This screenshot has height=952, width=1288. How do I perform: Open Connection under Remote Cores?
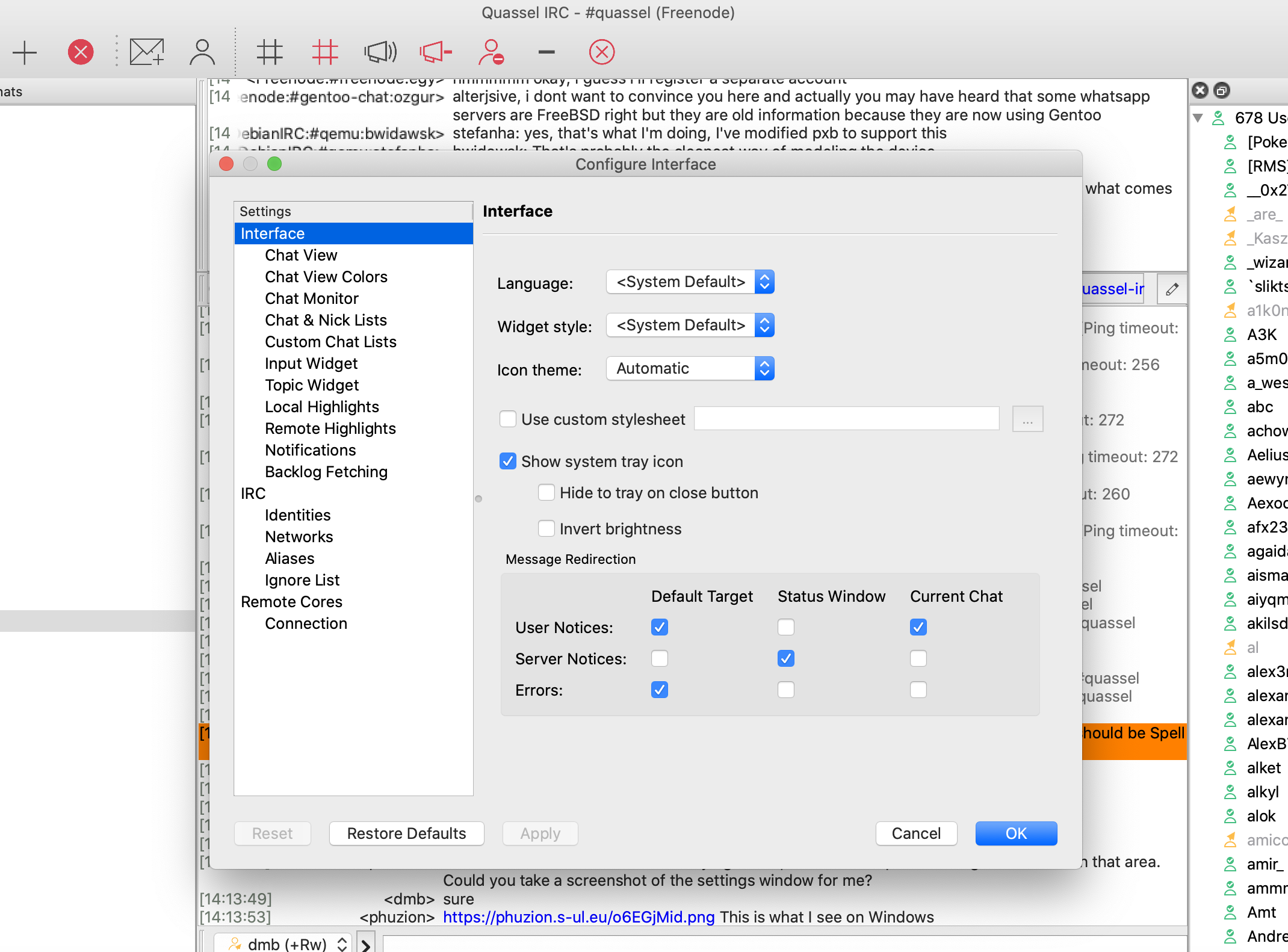(x=306, y=623)
